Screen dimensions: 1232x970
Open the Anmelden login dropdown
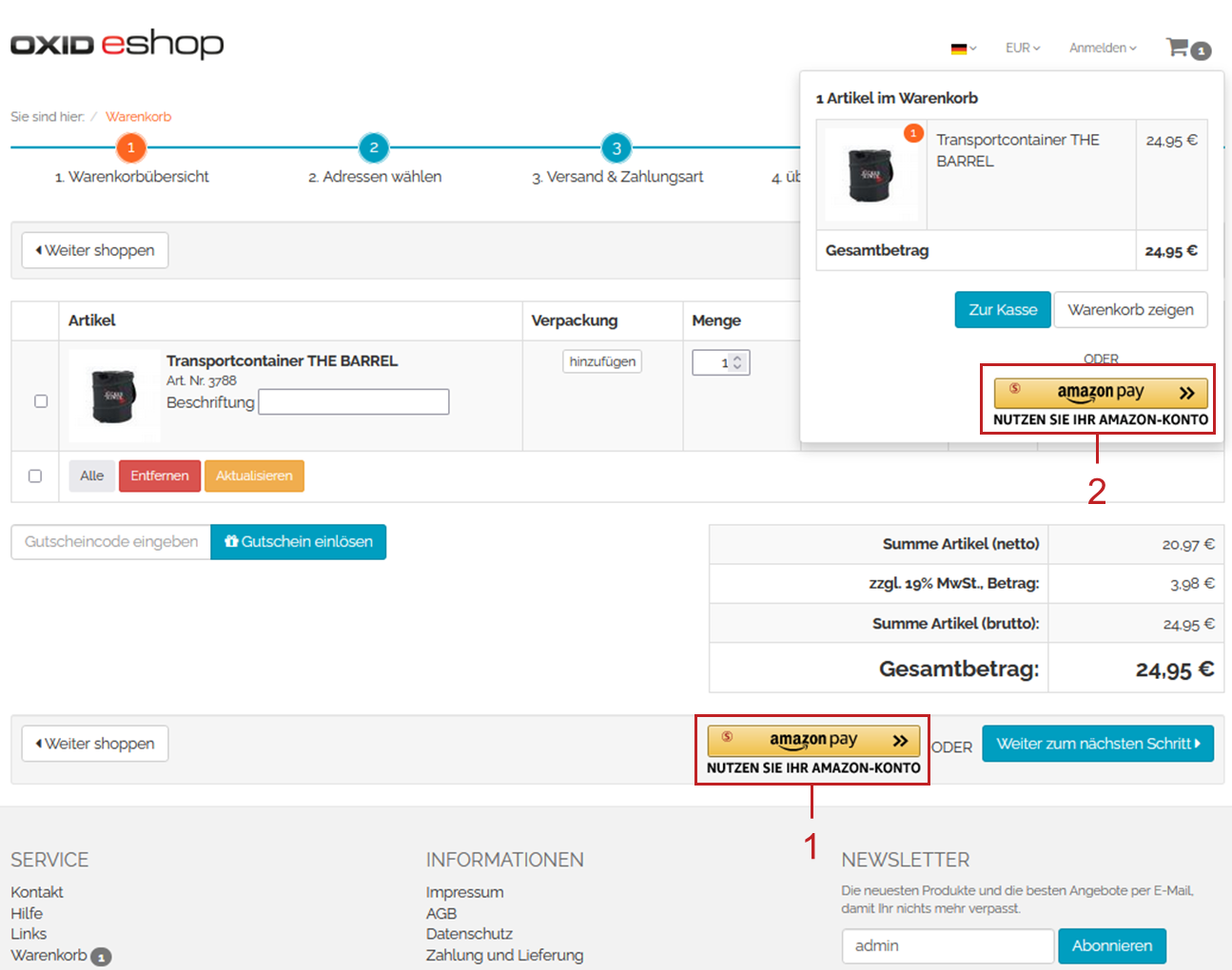[x=1102, y=48]
